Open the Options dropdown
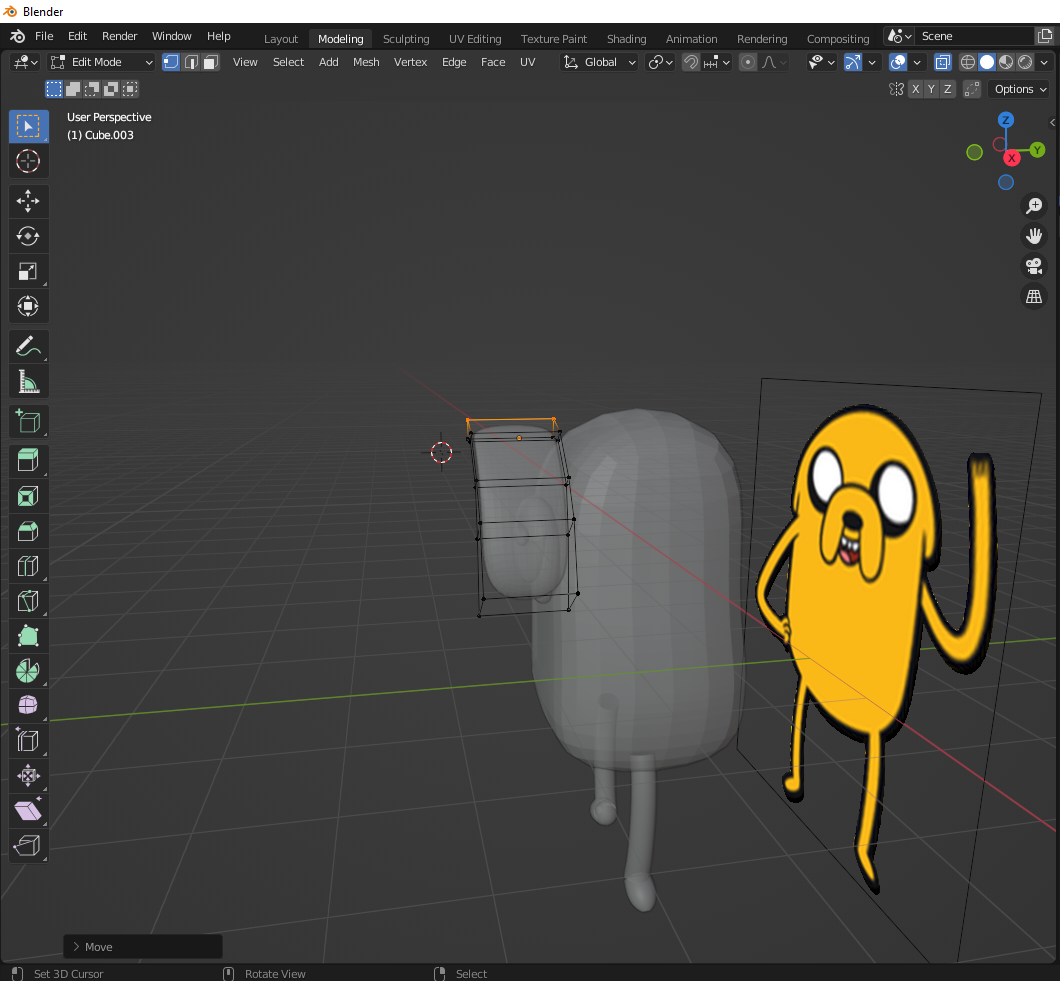The width and height of the screenshot is (1060, 981). 1019,89
